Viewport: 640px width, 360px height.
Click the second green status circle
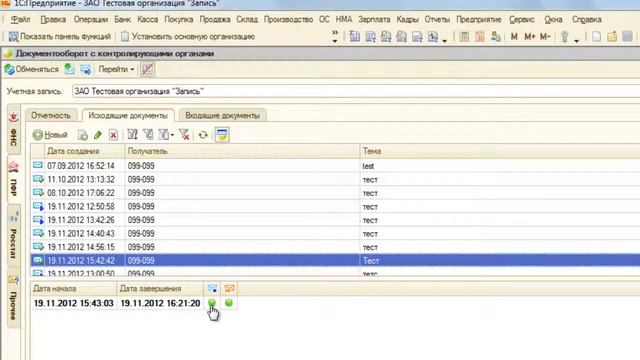pos(229,303)
